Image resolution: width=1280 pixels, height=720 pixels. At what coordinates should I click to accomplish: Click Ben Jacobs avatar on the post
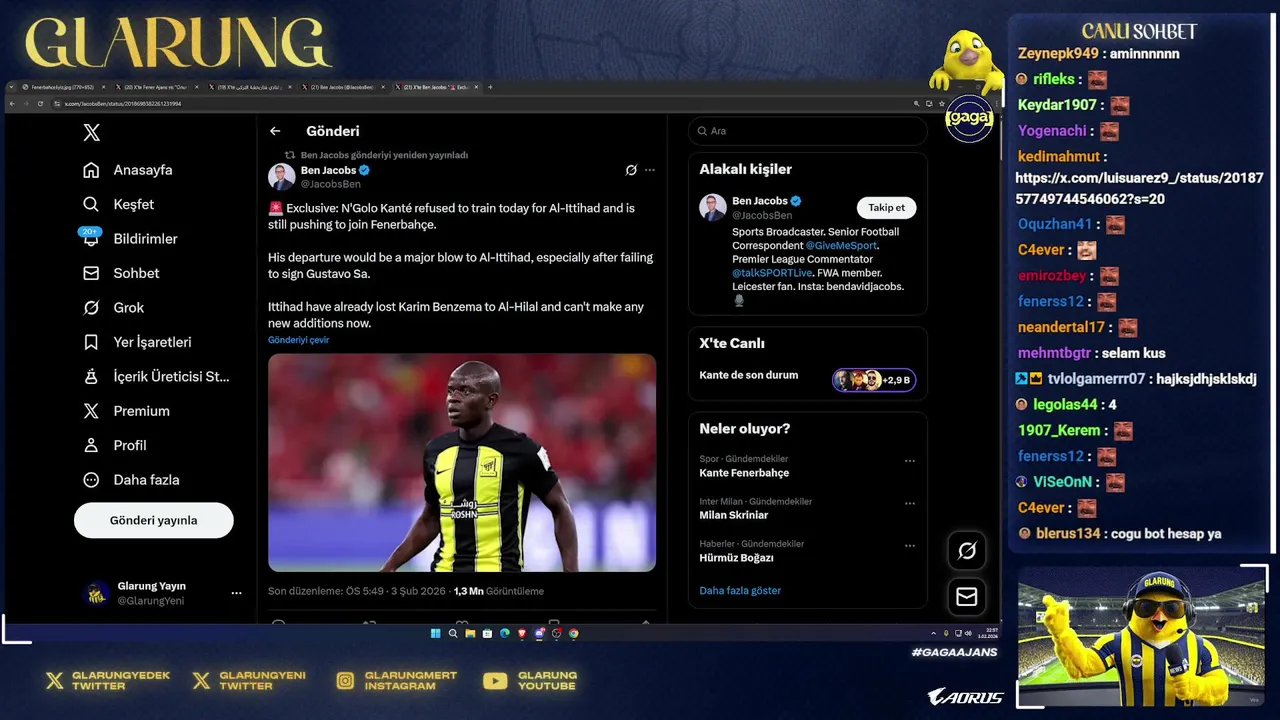[281, 177]
